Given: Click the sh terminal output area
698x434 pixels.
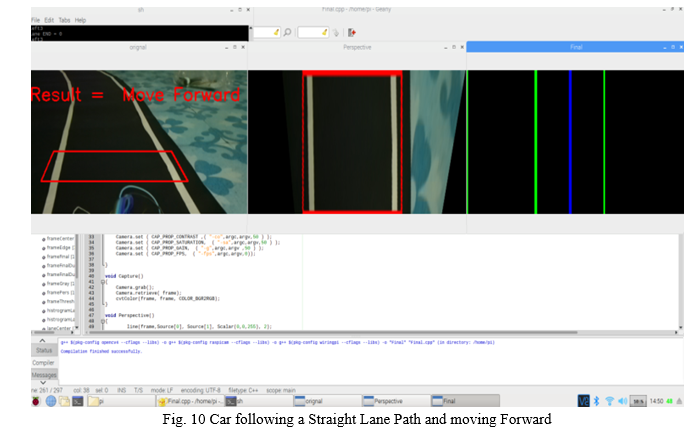Looking at the screenshot, I should point(139,33).
